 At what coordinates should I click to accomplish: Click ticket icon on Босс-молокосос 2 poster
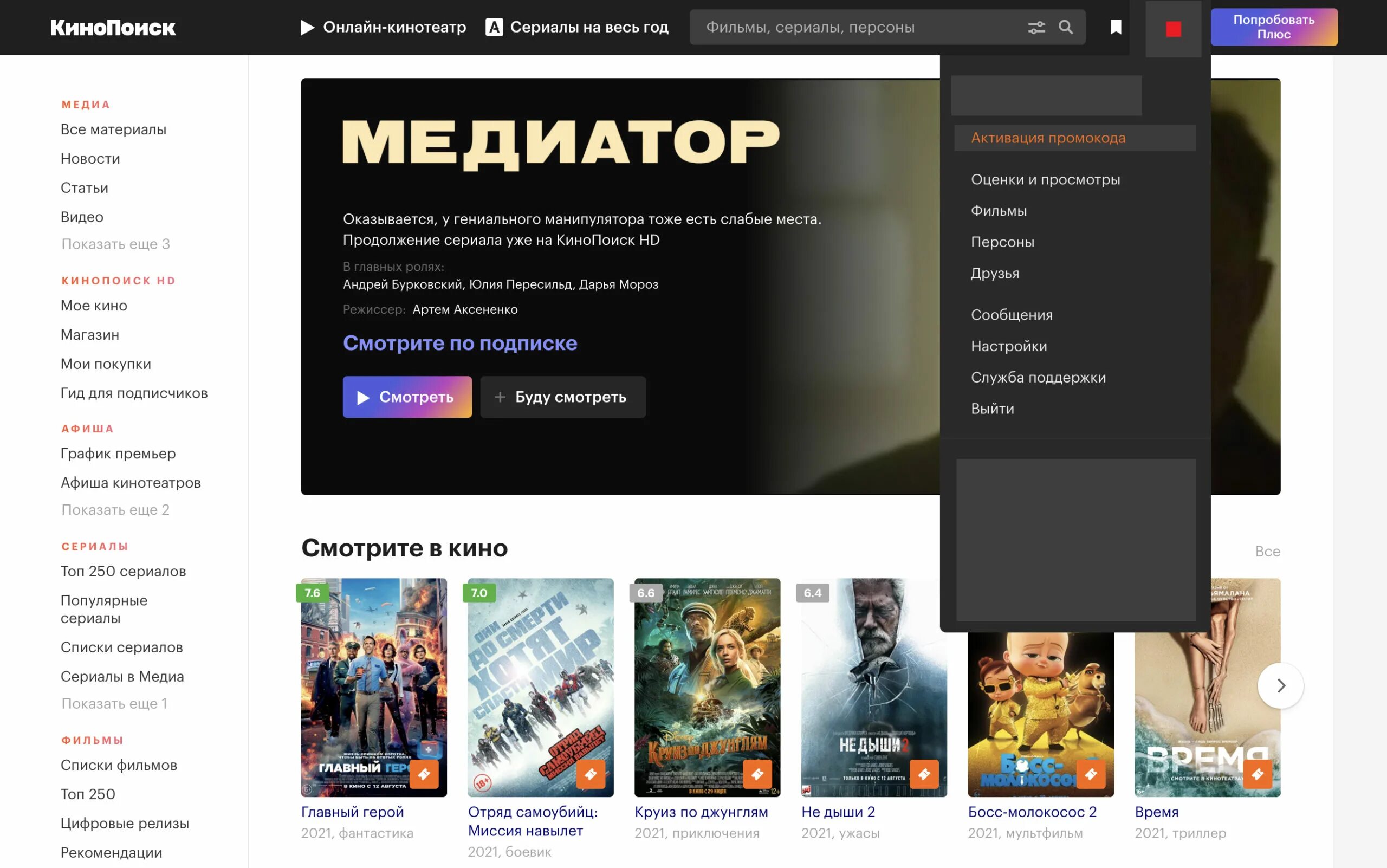[1091, 774]
